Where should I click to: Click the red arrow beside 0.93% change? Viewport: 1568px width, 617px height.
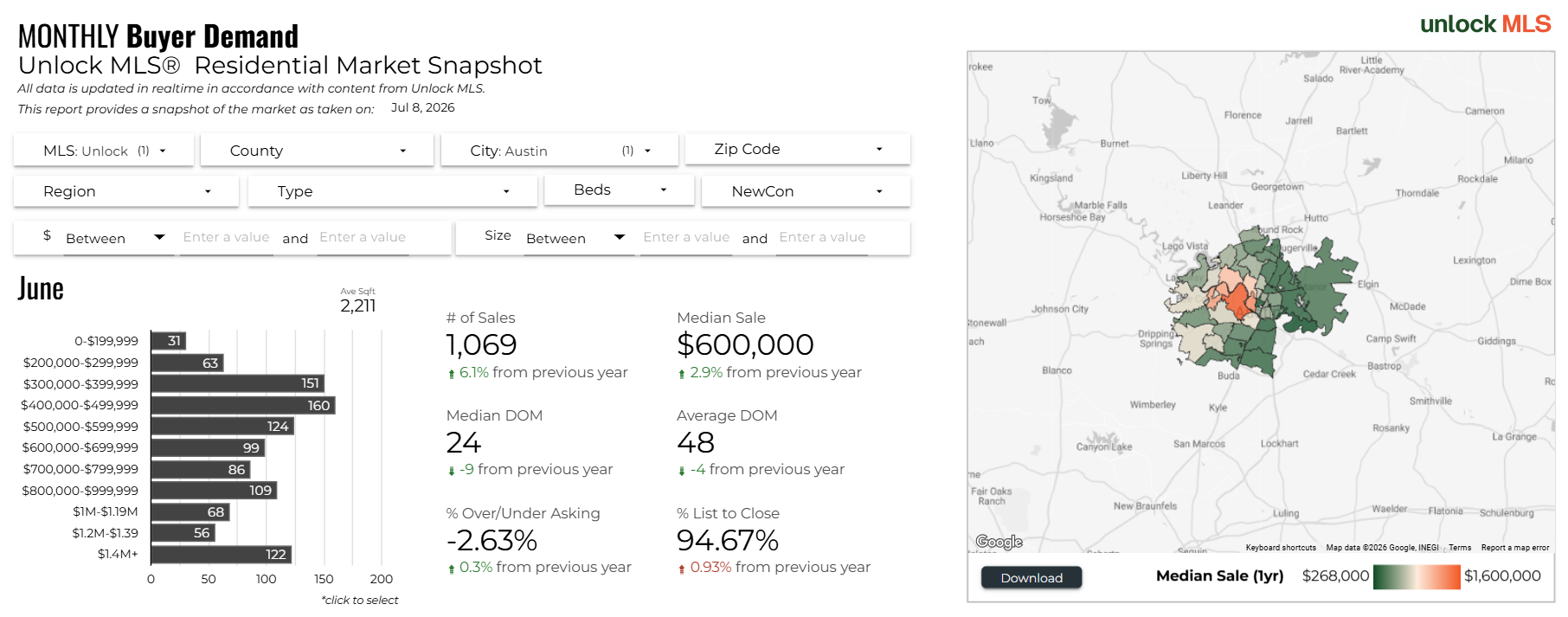click(682, 569)
